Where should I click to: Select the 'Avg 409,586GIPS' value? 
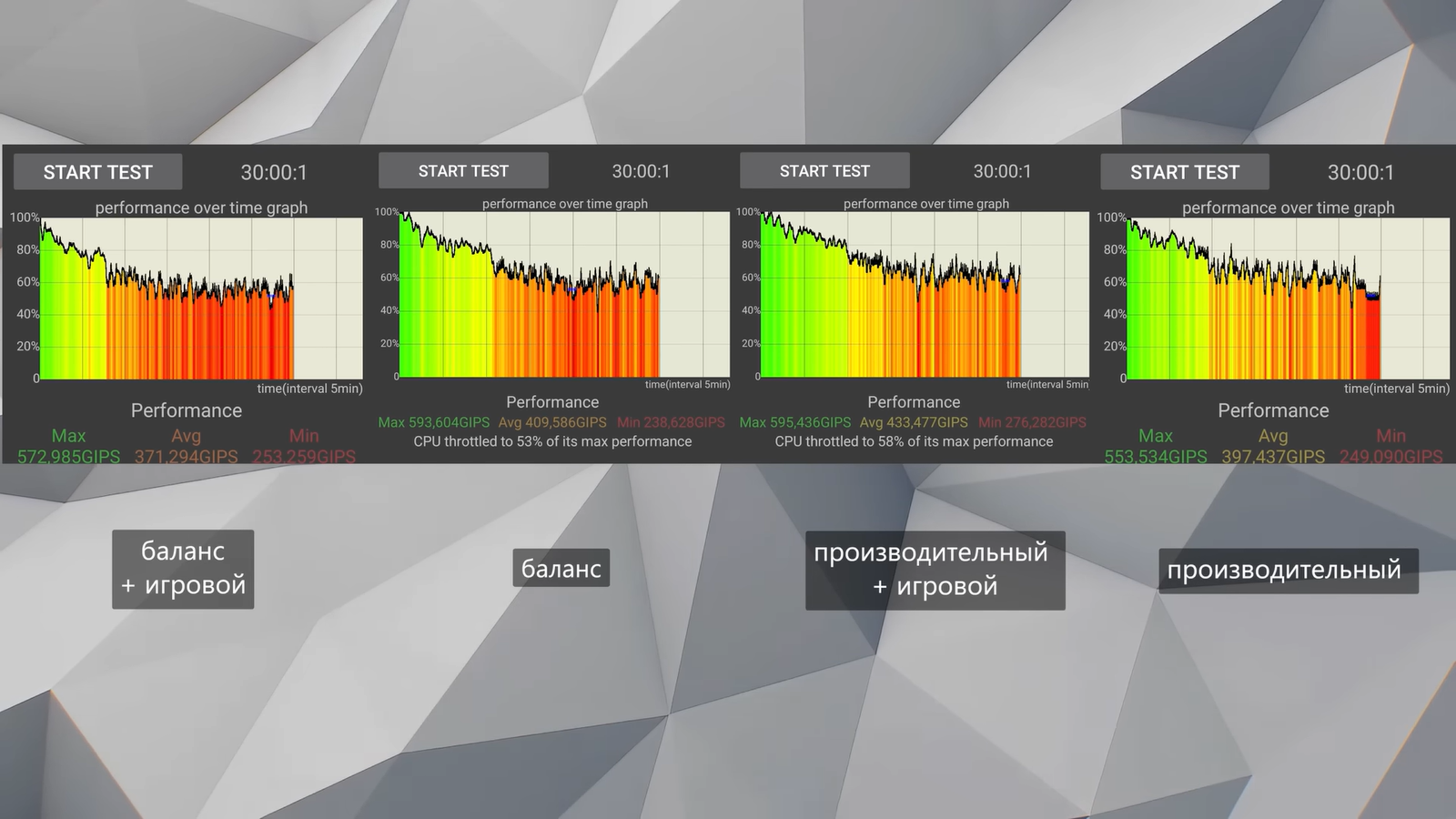pos(552,422)
